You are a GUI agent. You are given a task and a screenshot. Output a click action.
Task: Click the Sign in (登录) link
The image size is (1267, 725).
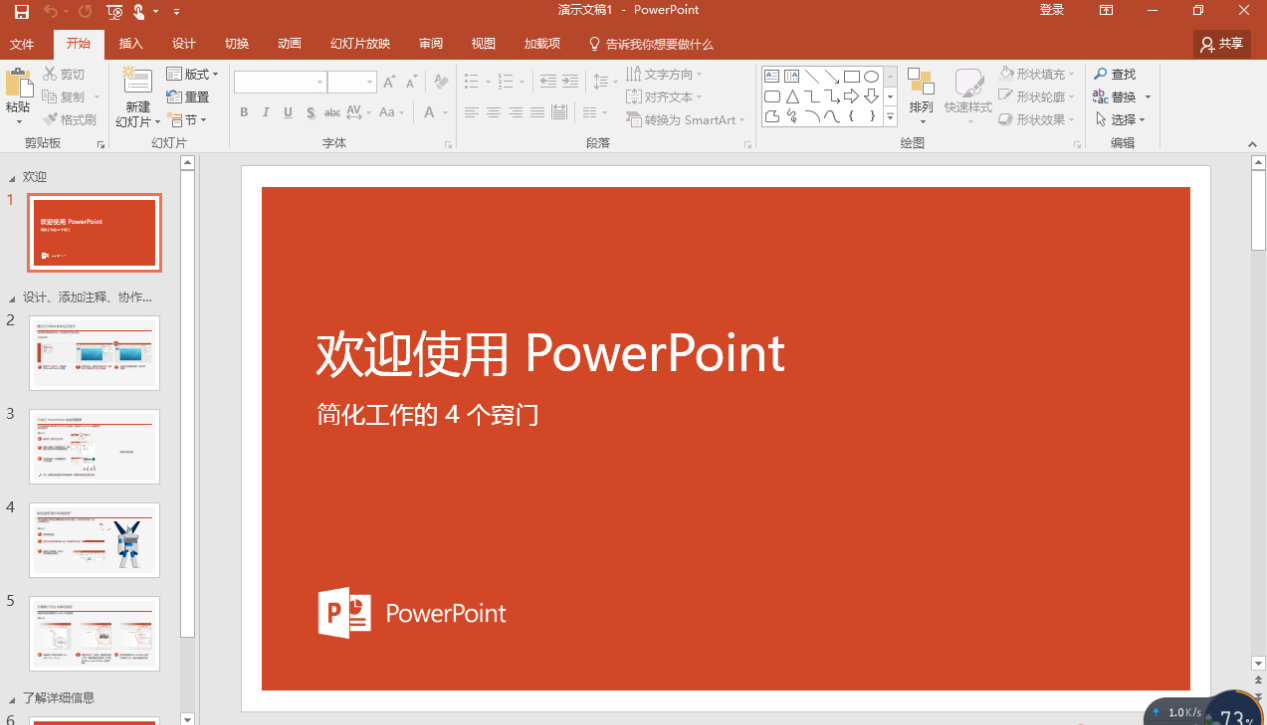click(x=1052, y=10)
